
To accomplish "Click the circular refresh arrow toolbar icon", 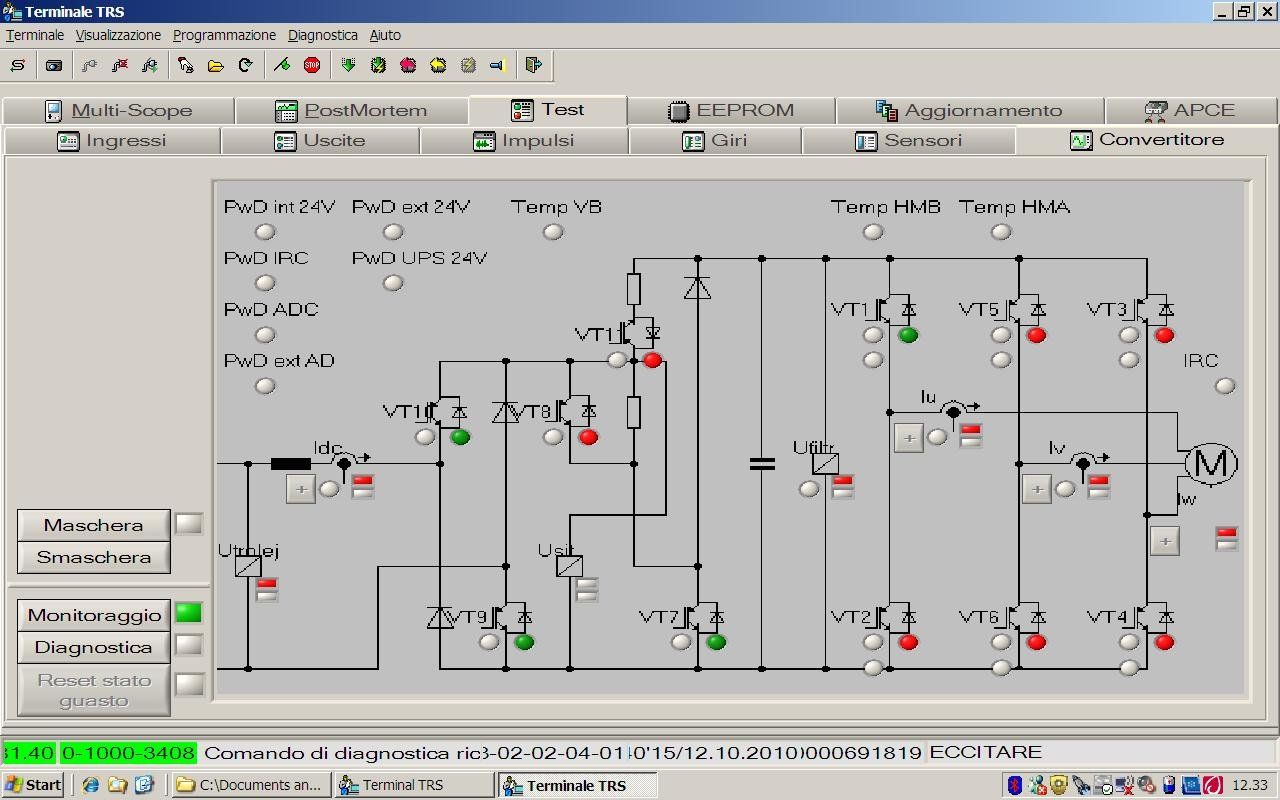I will (x=245, y=65).
